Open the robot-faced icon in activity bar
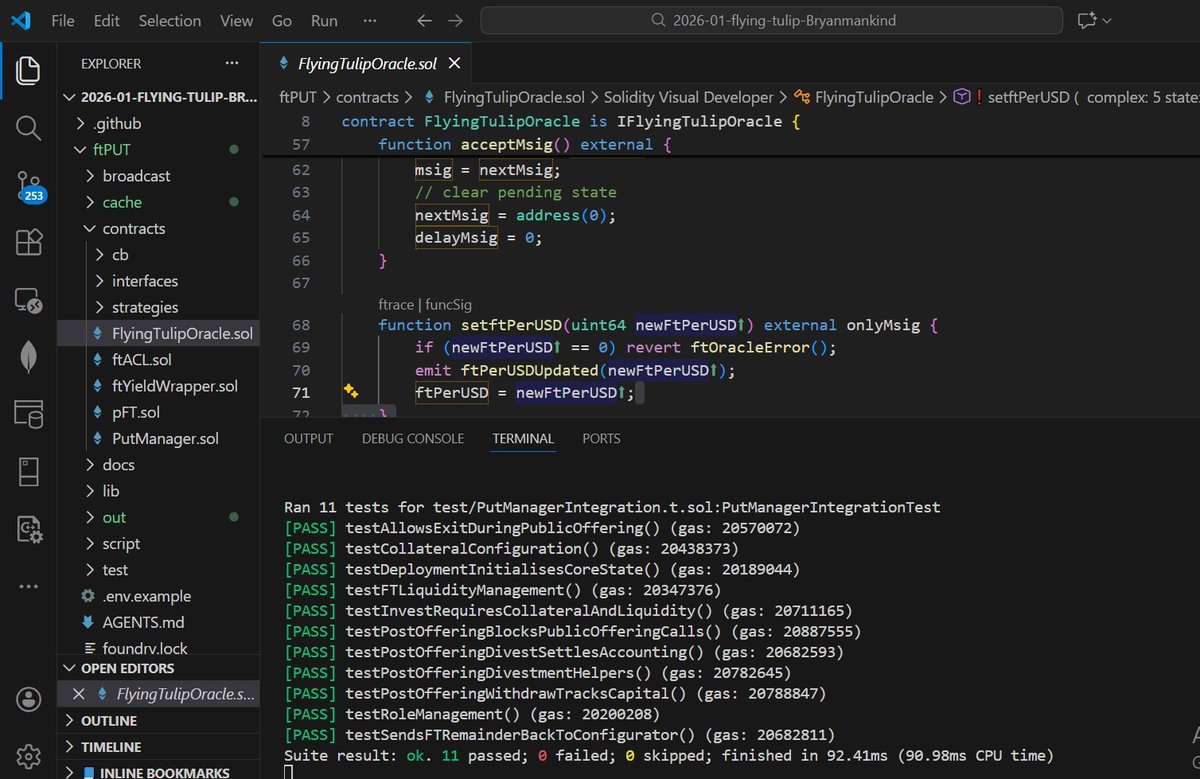The width and height of the screenshot is (1200, 779). (28, 527)
